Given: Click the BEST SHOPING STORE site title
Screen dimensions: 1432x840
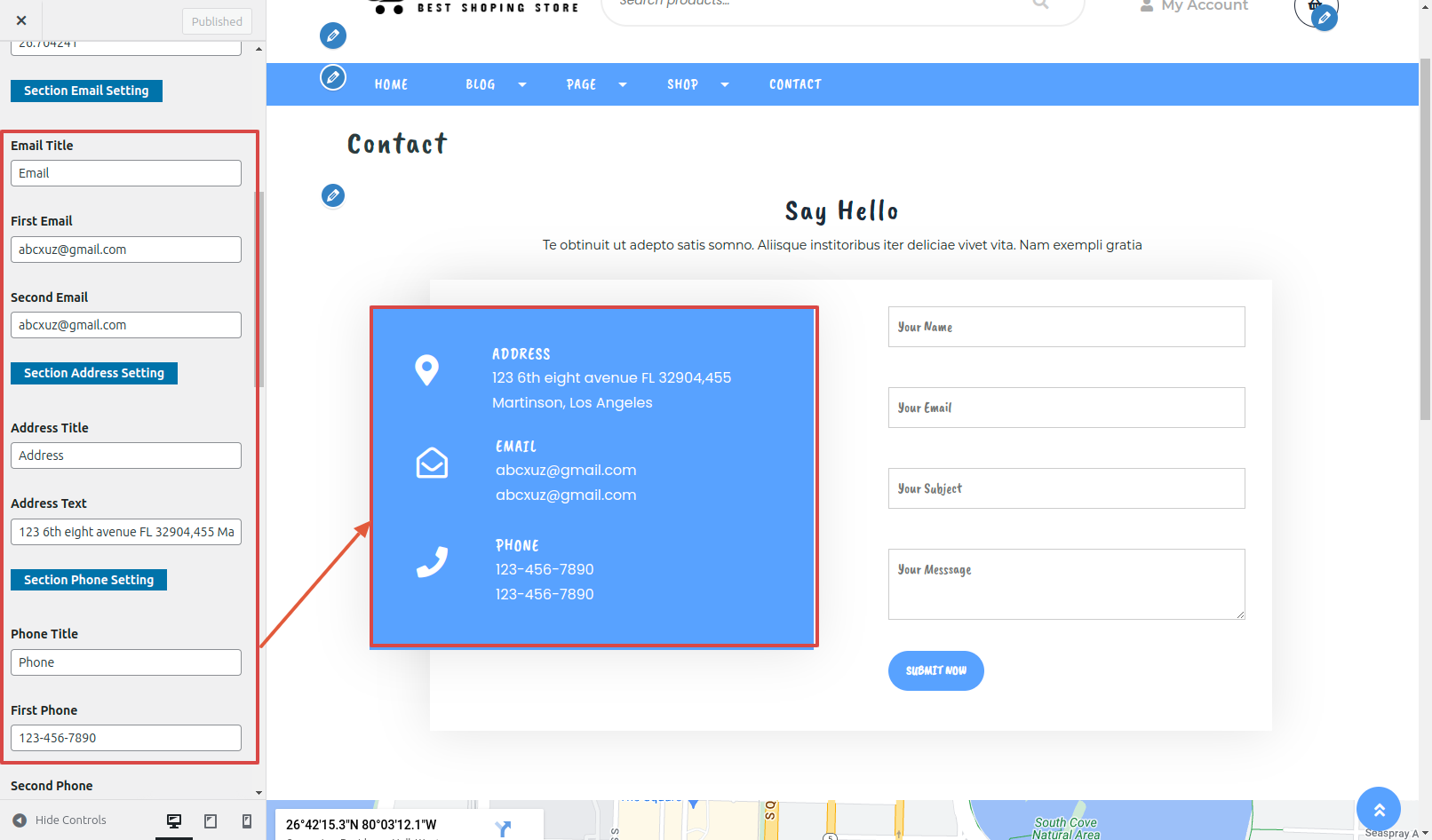Looking at the screenshot, I should (497, 8).
